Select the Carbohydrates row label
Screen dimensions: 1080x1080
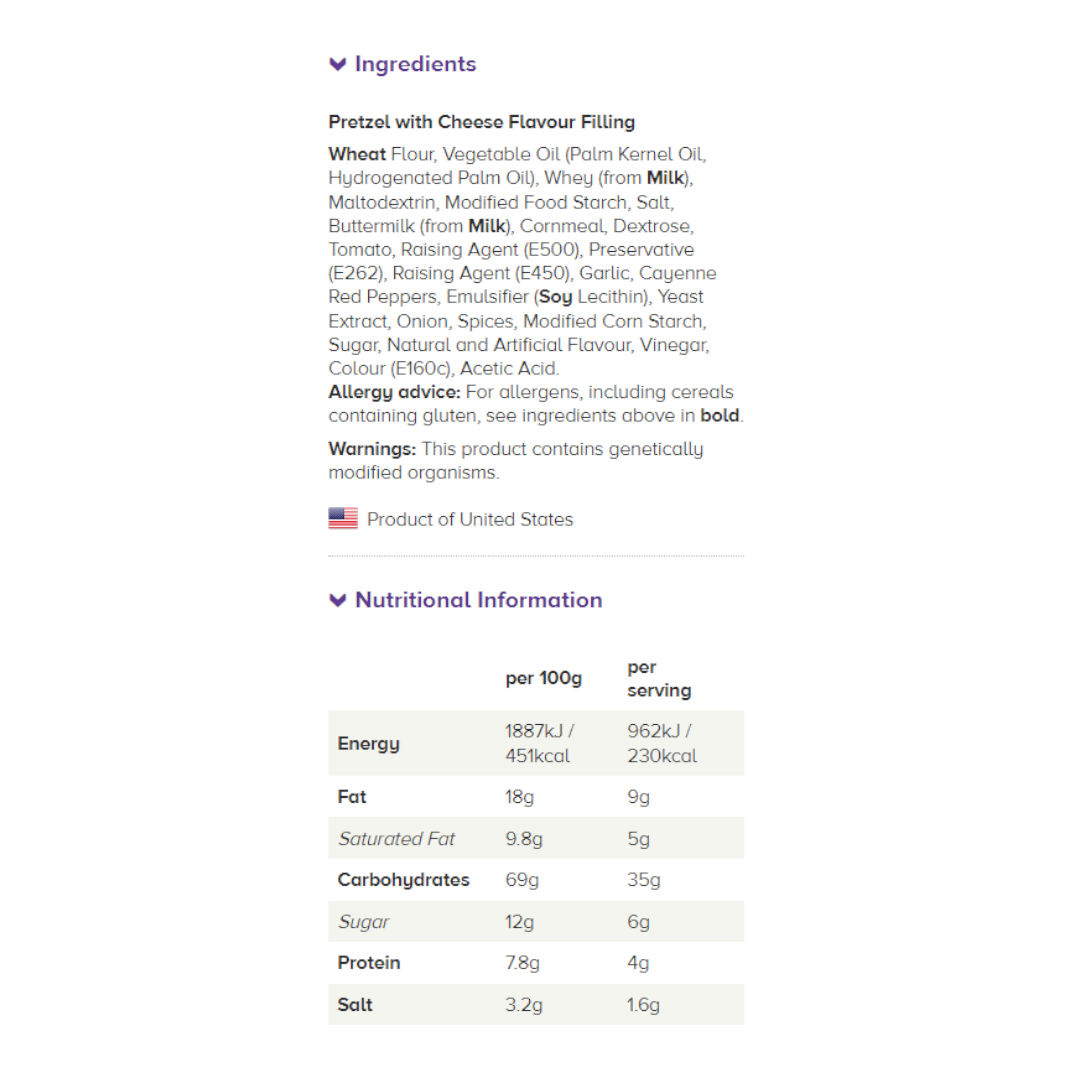pos(403,880)
